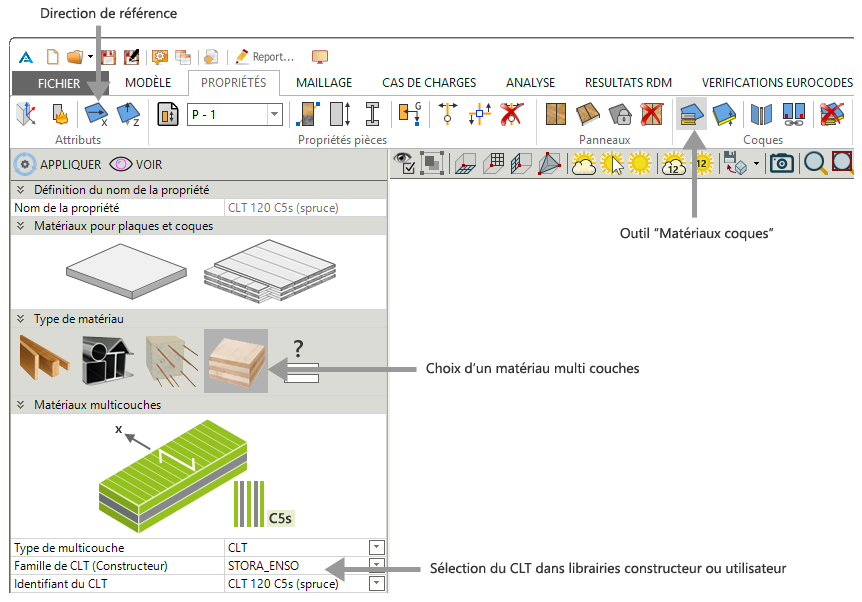Click the cascading windows icon in top bar

point(183,57)
